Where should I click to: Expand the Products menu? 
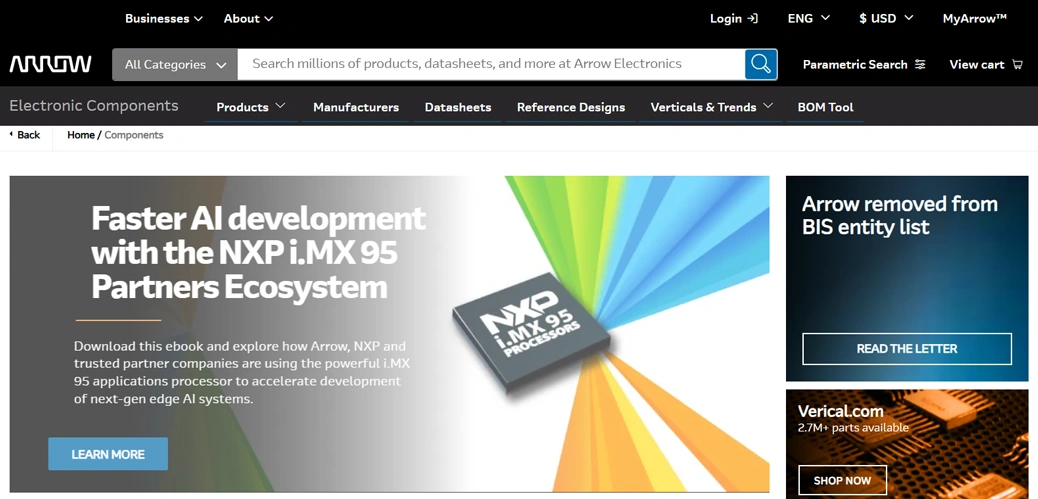[250, 107]
